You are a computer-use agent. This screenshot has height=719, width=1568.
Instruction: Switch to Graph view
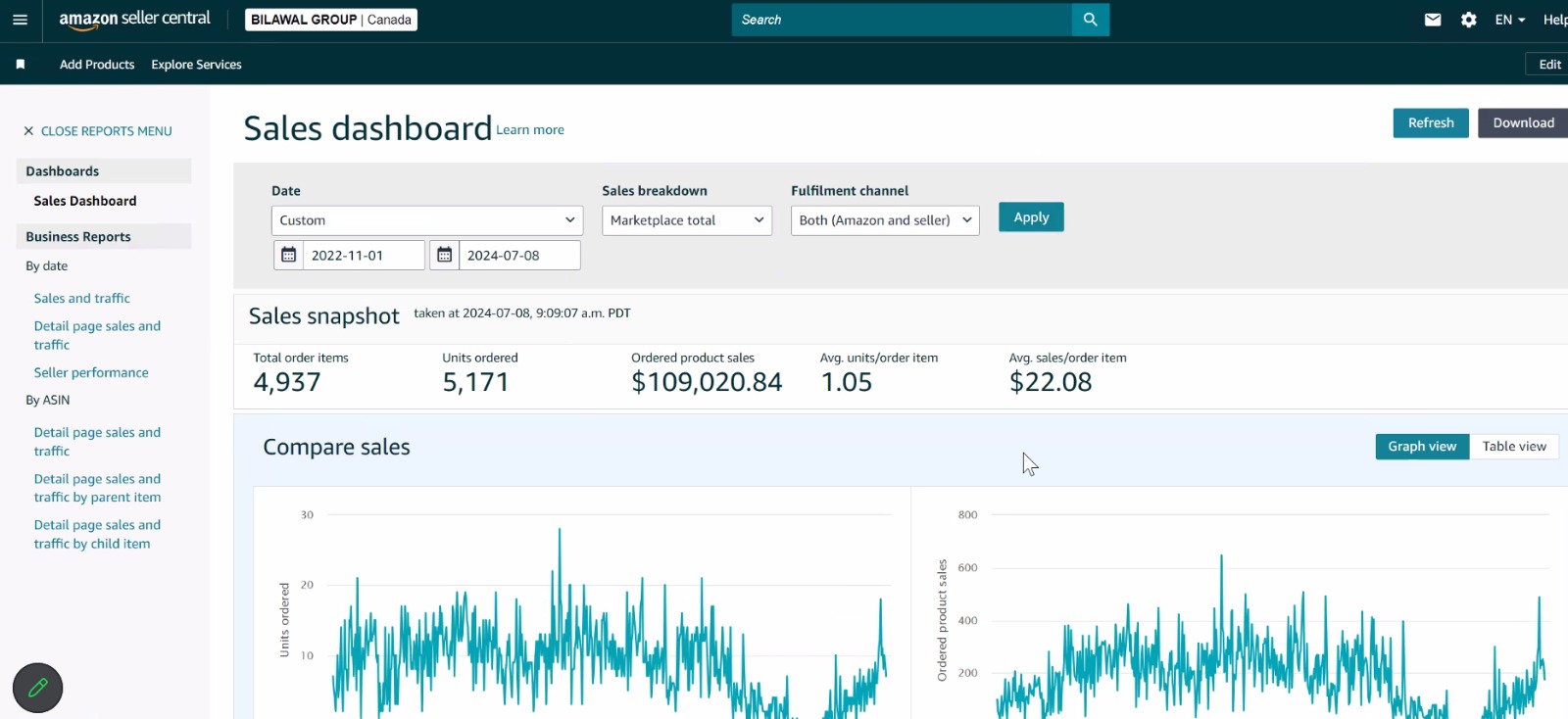[1421, 447]
